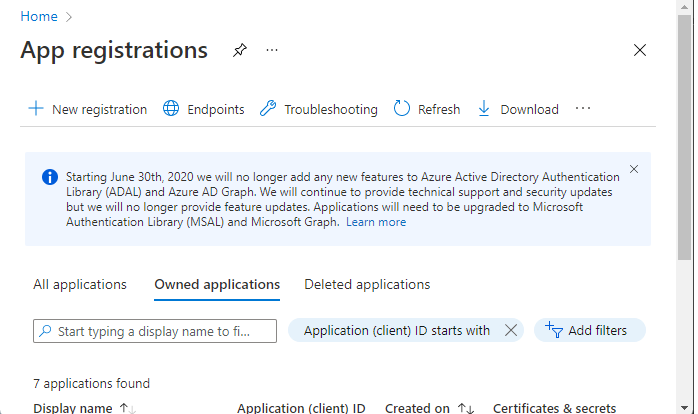This screenshot has height=414, width=698.
Task: Click the Application (client) ID column header
Action: point(301,408)
